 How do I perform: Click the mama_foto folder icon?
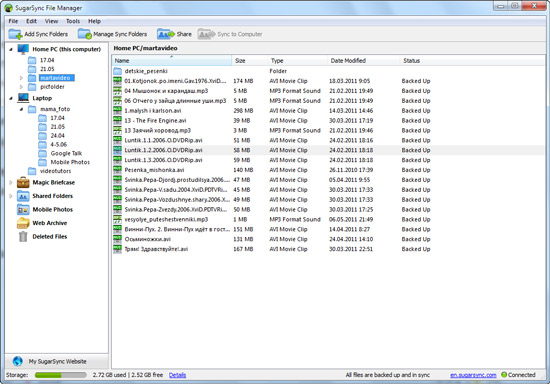[x=32, y=109]
